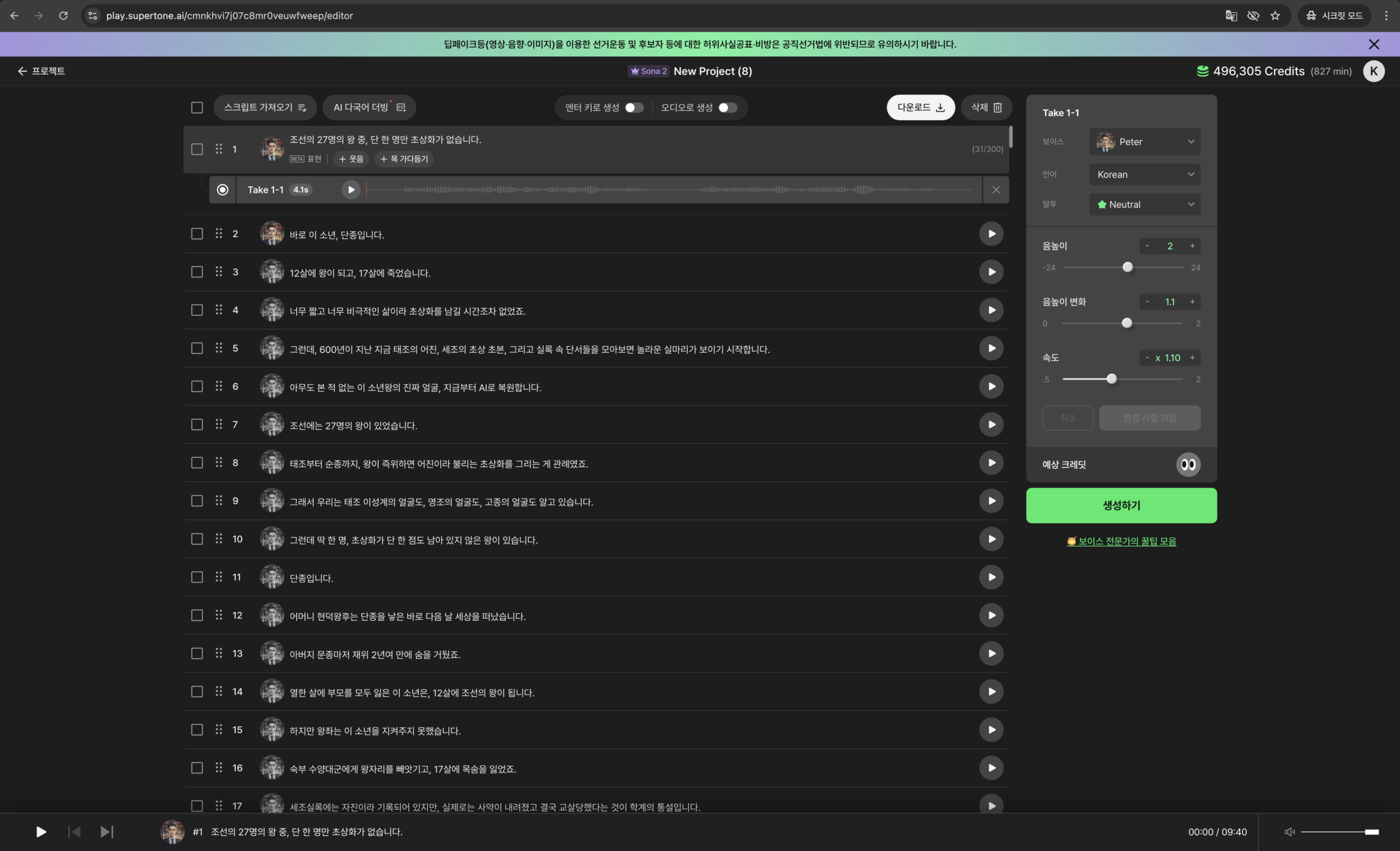The height and width of the screenshot is (851, 1400).
Task: Click the 음높이 pitch slider handle
Action: tap(1127, 267)
